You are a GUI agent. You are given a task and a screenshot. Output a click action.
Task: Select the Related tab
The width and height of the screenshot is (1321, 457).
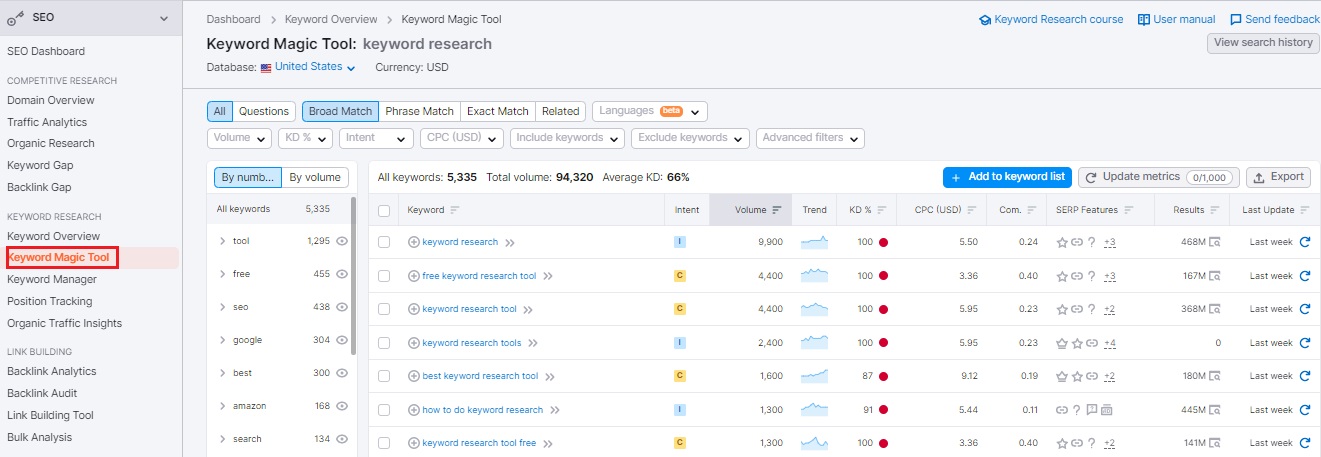(561, 111)
